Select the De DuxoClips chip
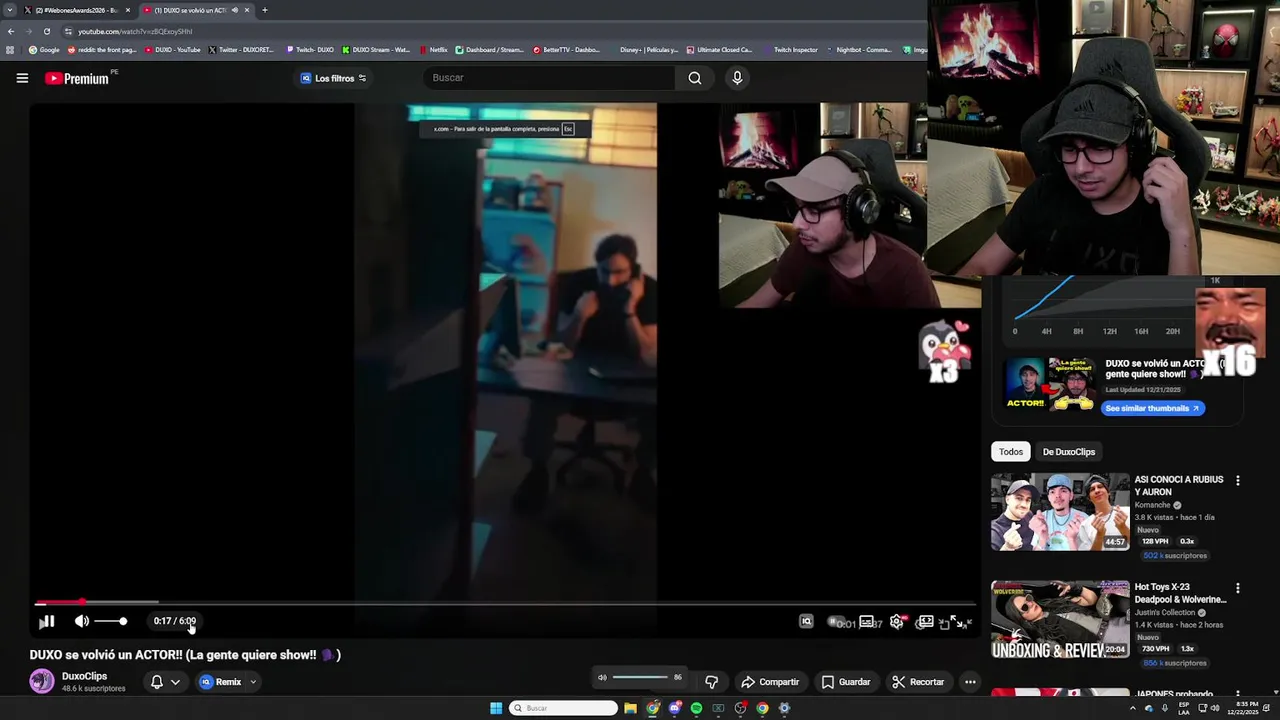Image resolution: width=1280 pixels, height=720 pixels. (1069, 452)
